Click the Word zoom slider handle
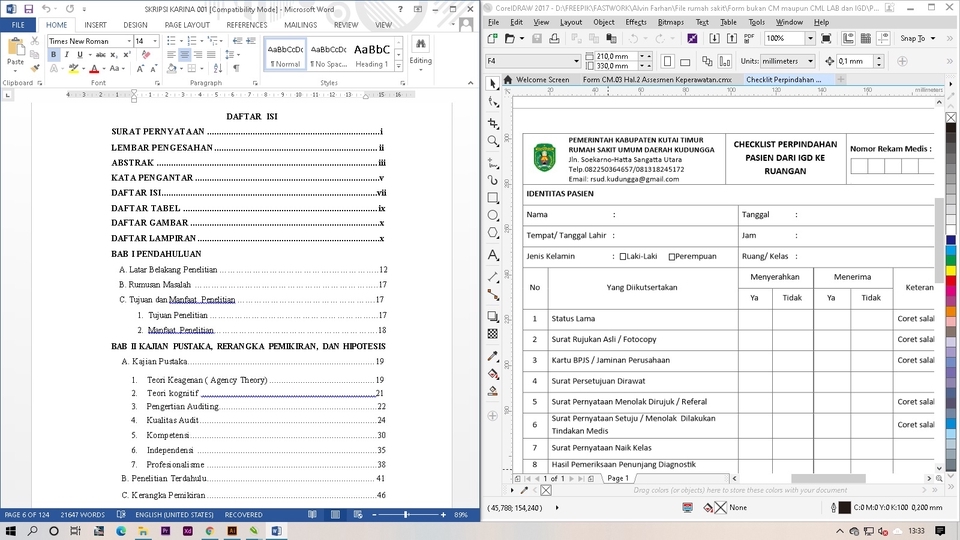Image resolution: width=960 pixels, height=540 pixels. [x=406, y=515]
